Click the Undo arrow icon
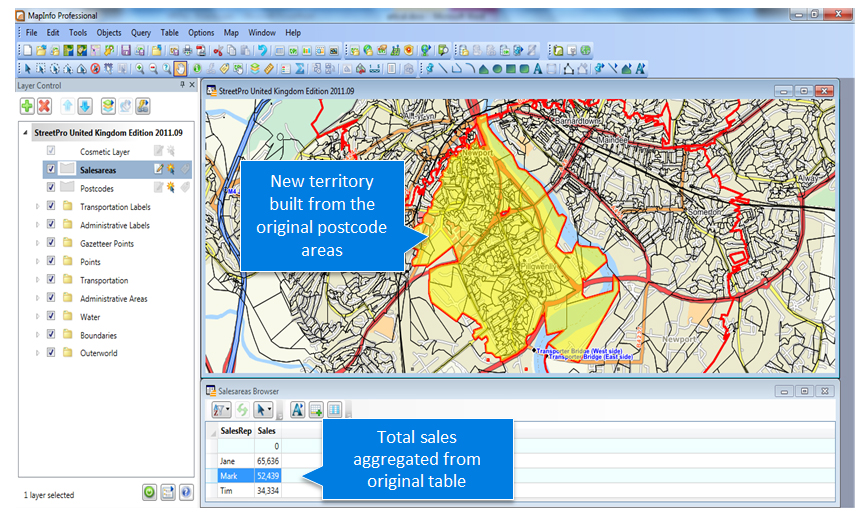Screen dimensions: 868x517 tap(262, 50)
